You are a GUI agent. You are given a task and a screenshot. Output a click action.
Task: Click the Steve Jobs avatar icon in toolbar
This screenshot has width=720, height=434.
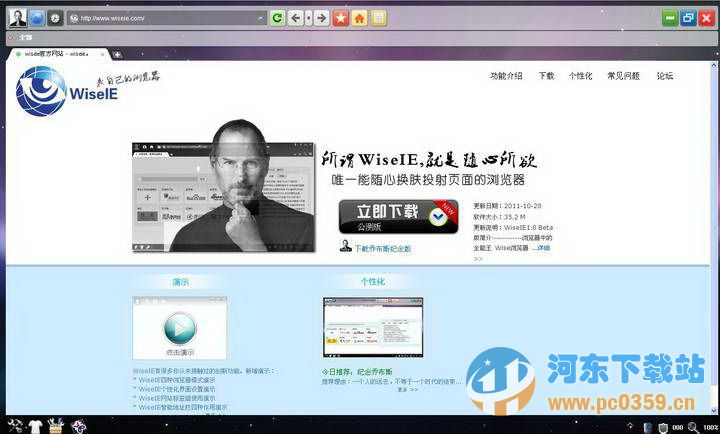18,18
